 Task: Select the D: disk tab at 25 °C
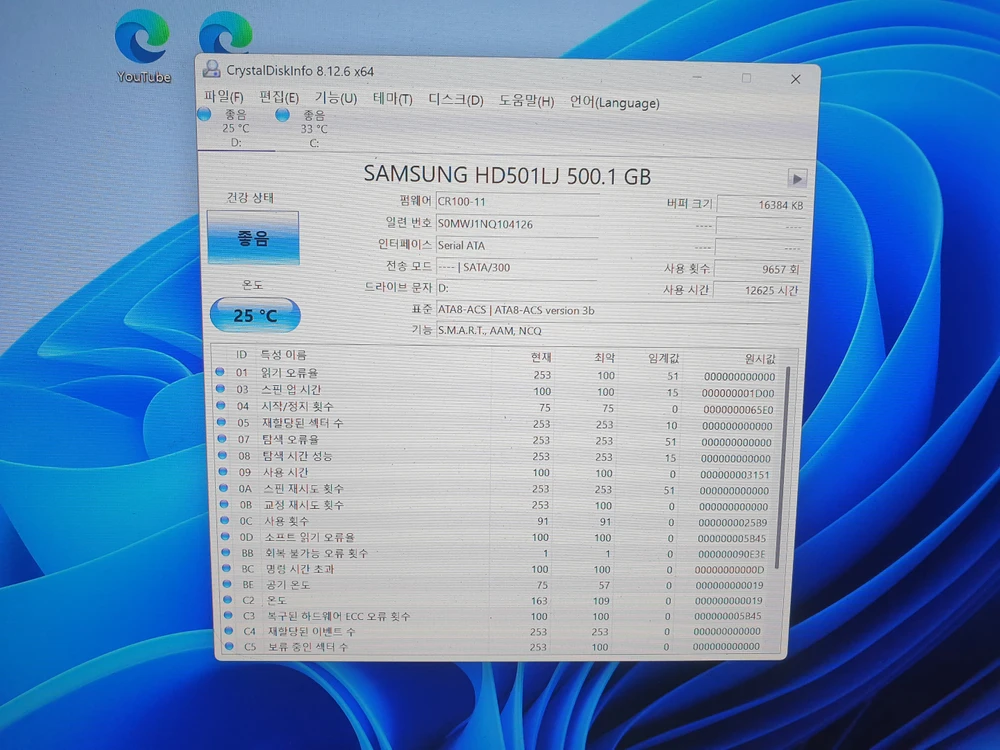click(236, 128)
